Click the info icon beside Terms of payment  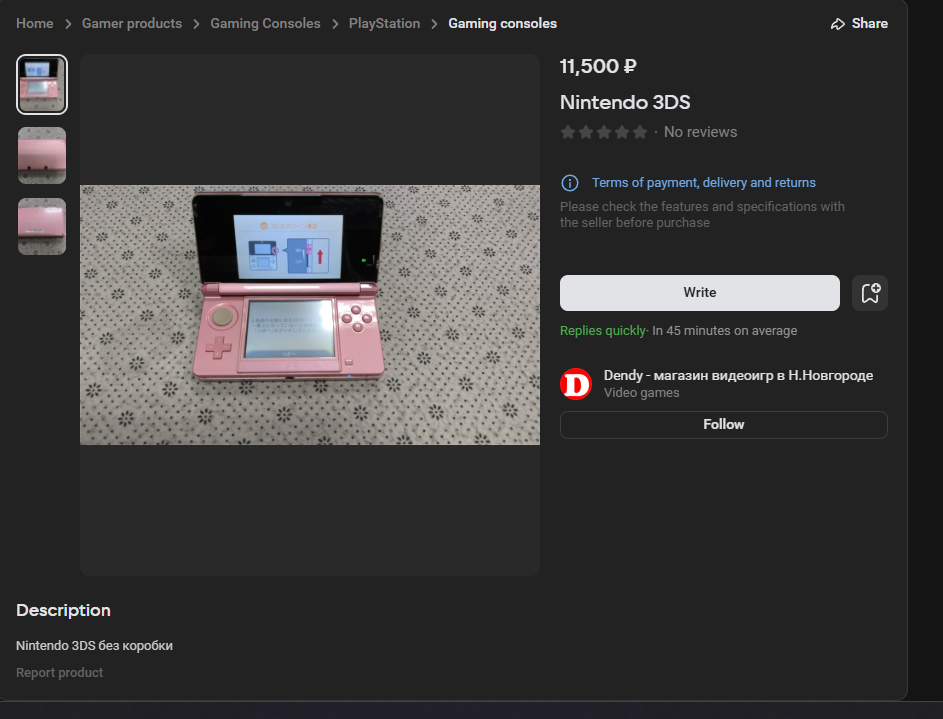point(570,183)
